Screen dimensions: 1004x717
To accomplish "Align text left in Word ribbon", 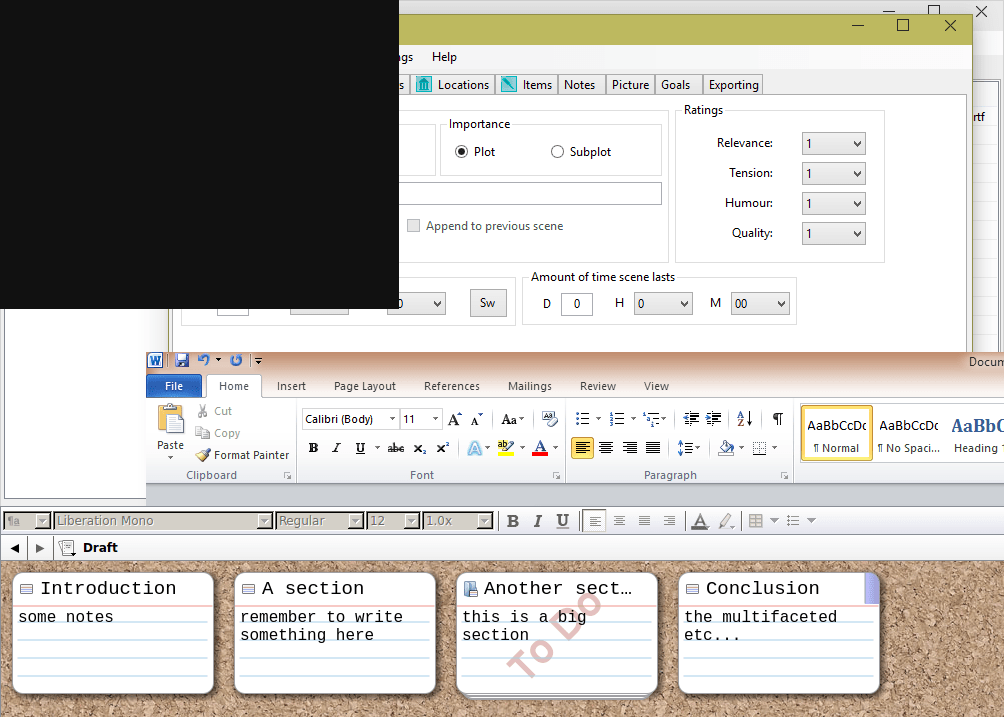I will click(582, 448).
